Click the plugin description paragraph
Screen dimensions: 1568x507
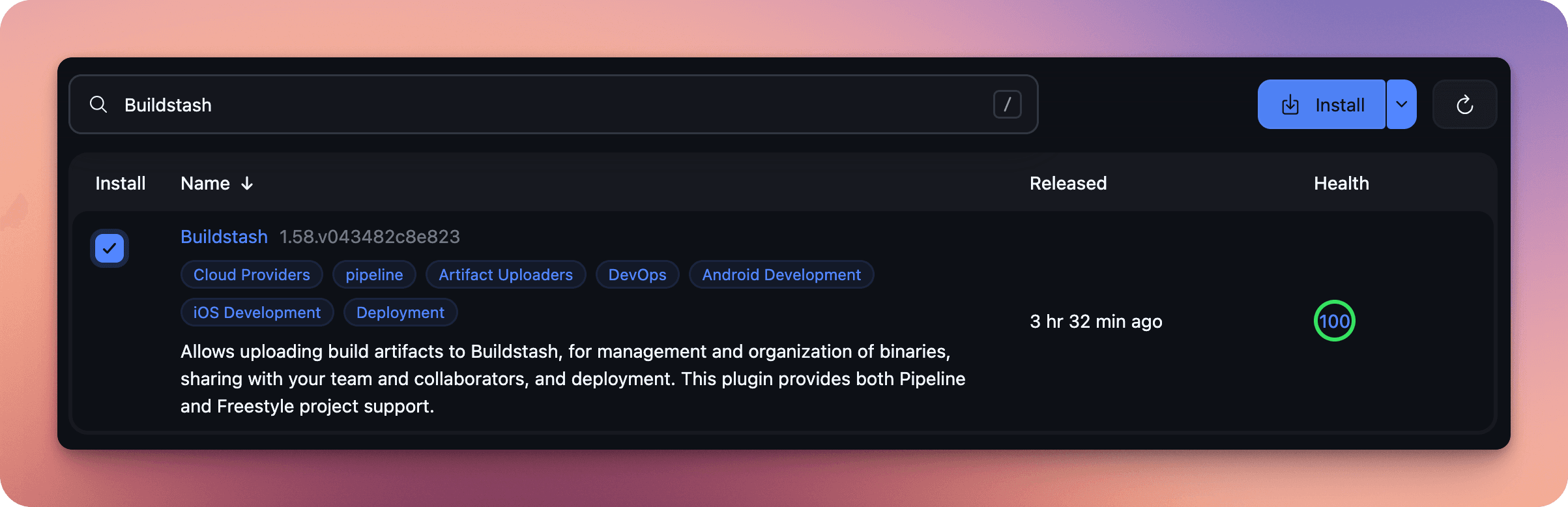coord(573,379)
